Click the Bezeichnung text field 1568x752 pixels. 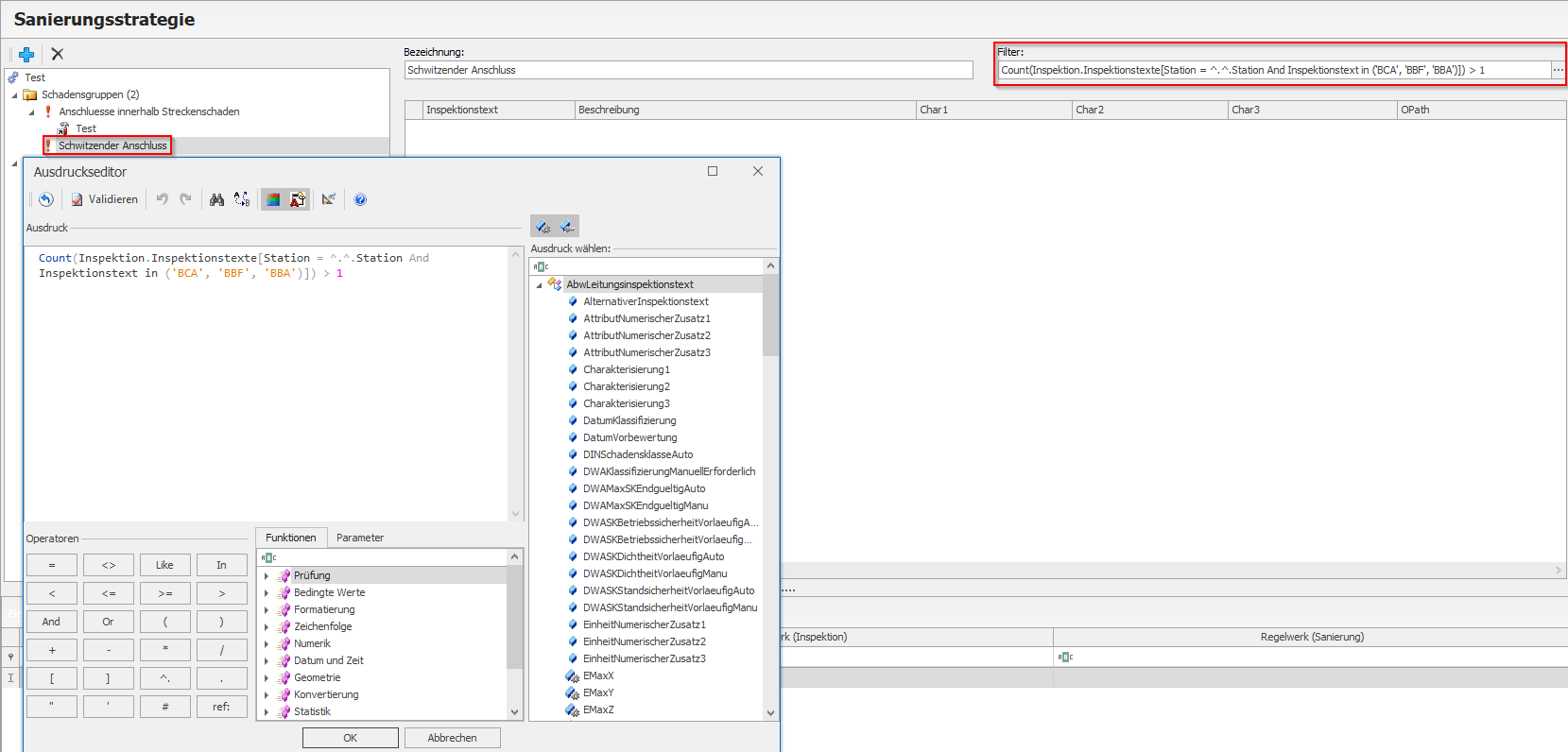pos(688,70)
